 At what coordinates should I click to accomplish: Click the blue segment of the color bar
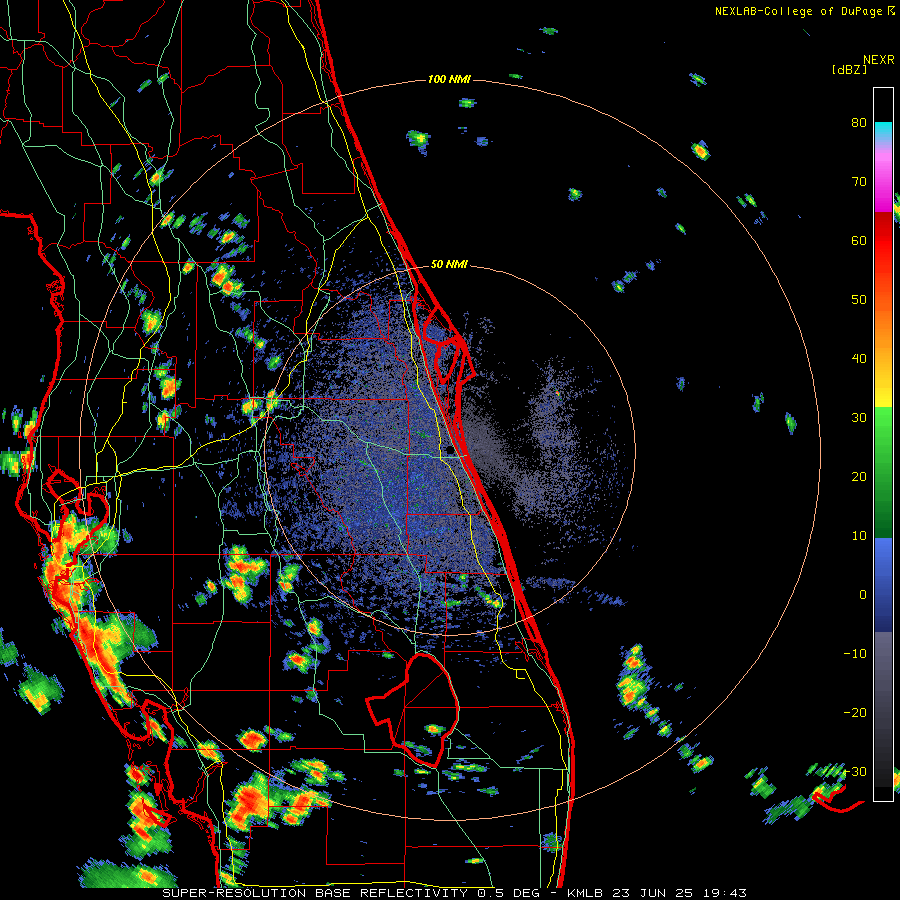pyautogui.click(x=883, y=584)
